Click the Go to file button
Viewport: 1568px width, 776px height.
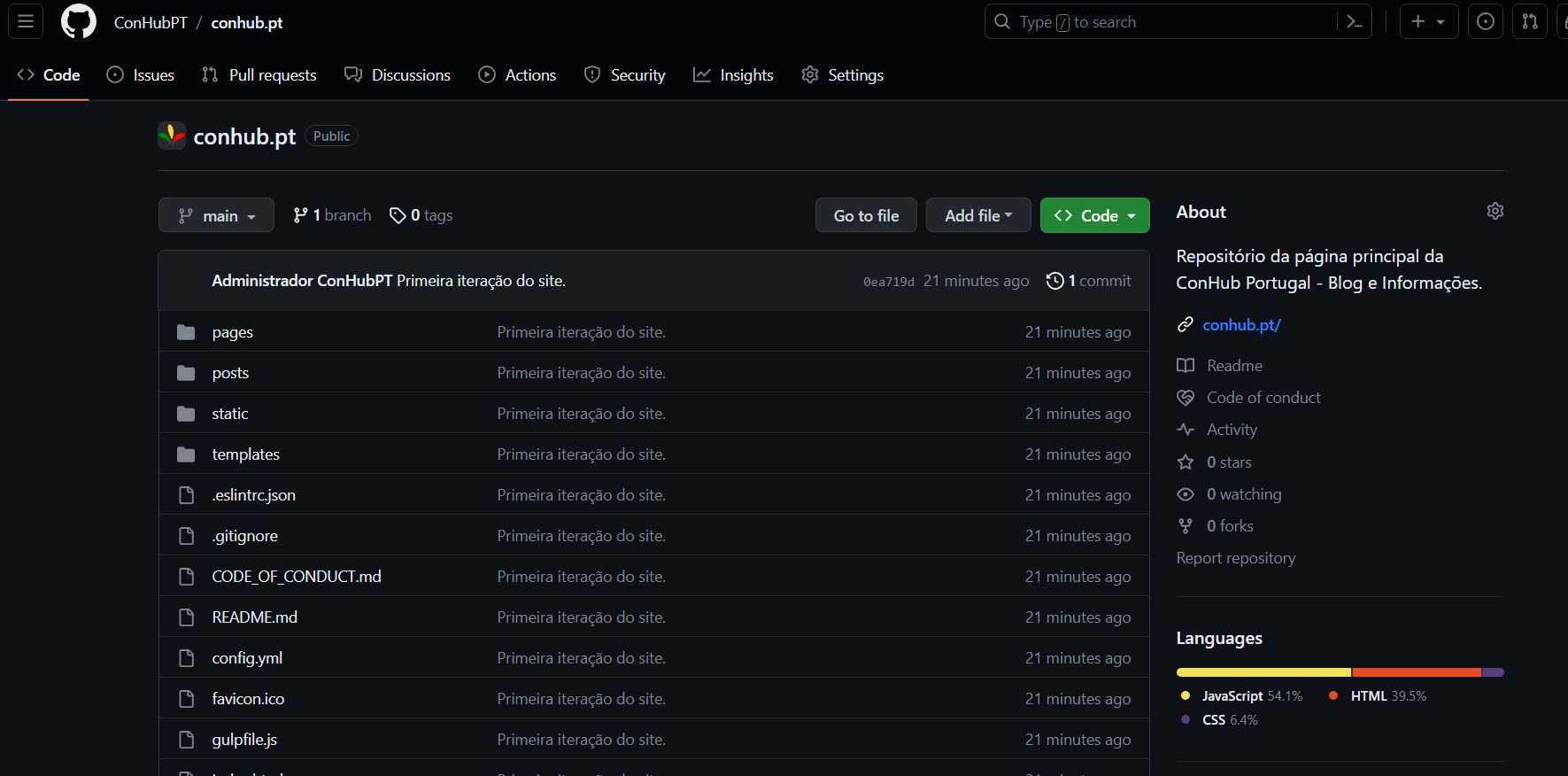(866, 215)
